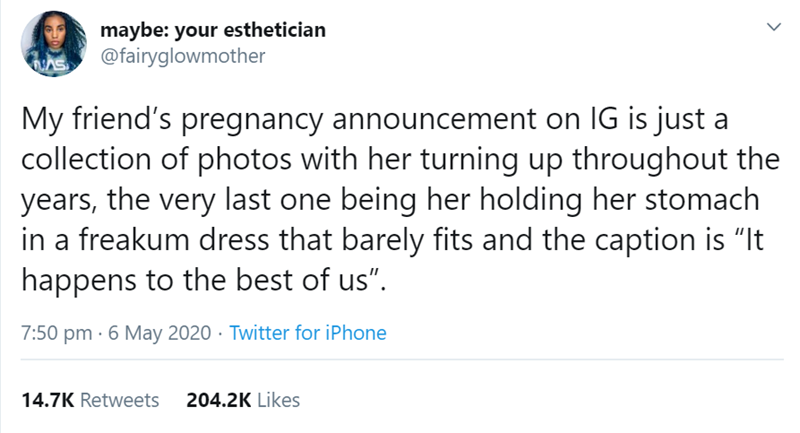Click the "Retweets" label

[x=118, y=400]
